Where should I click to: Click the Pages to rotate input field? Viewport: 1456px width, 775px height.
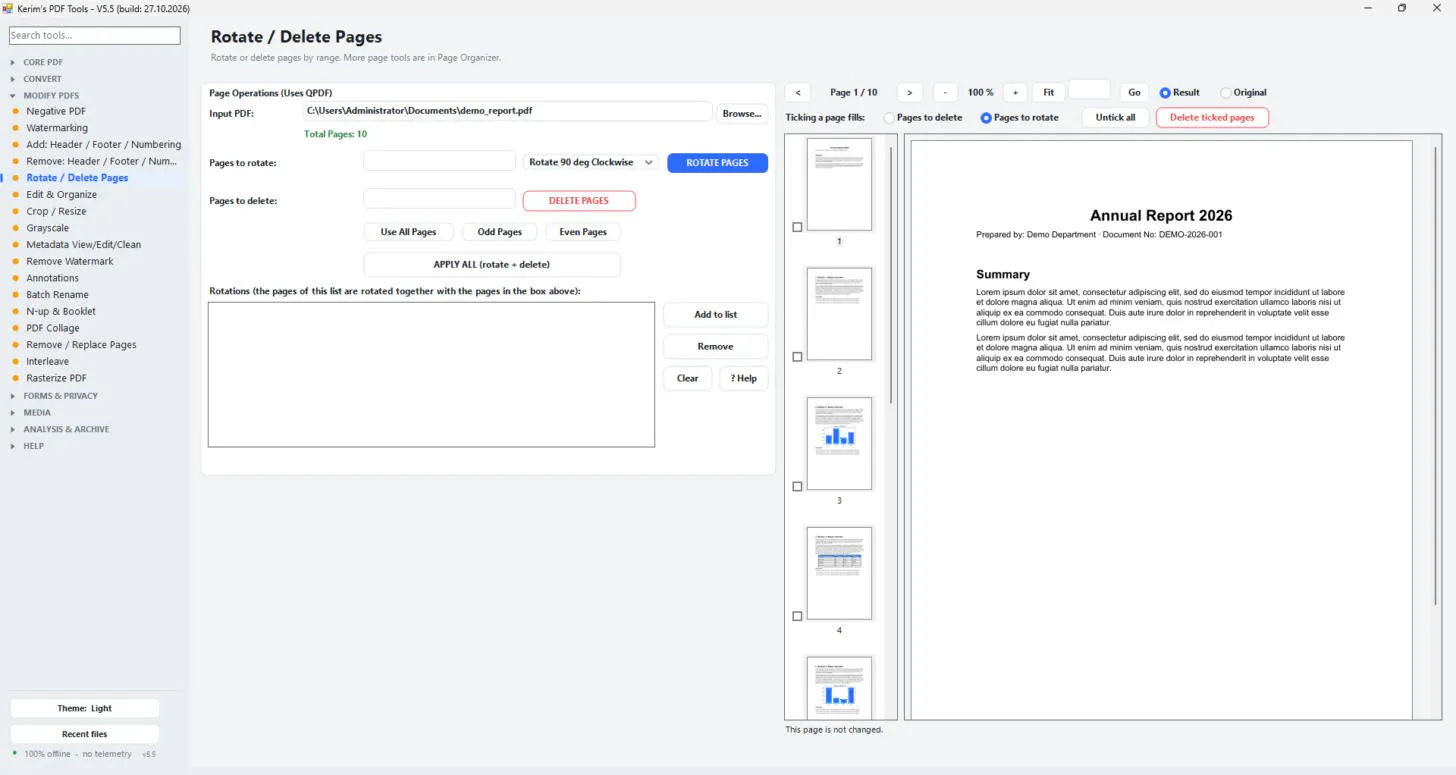pyautogui.click(x=439, y=161)
